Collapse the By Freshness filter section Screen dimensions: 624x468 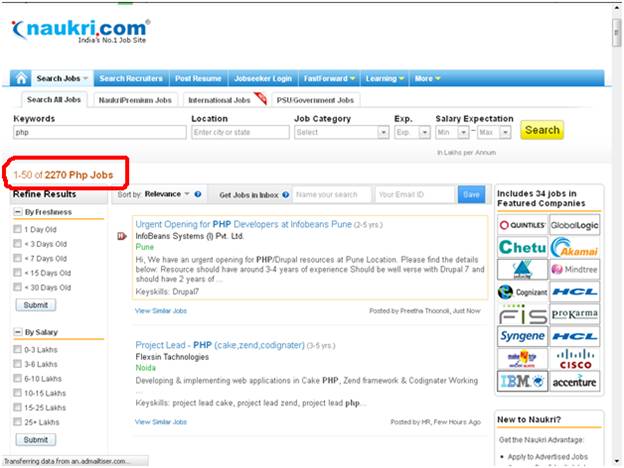tap(17, 213)
